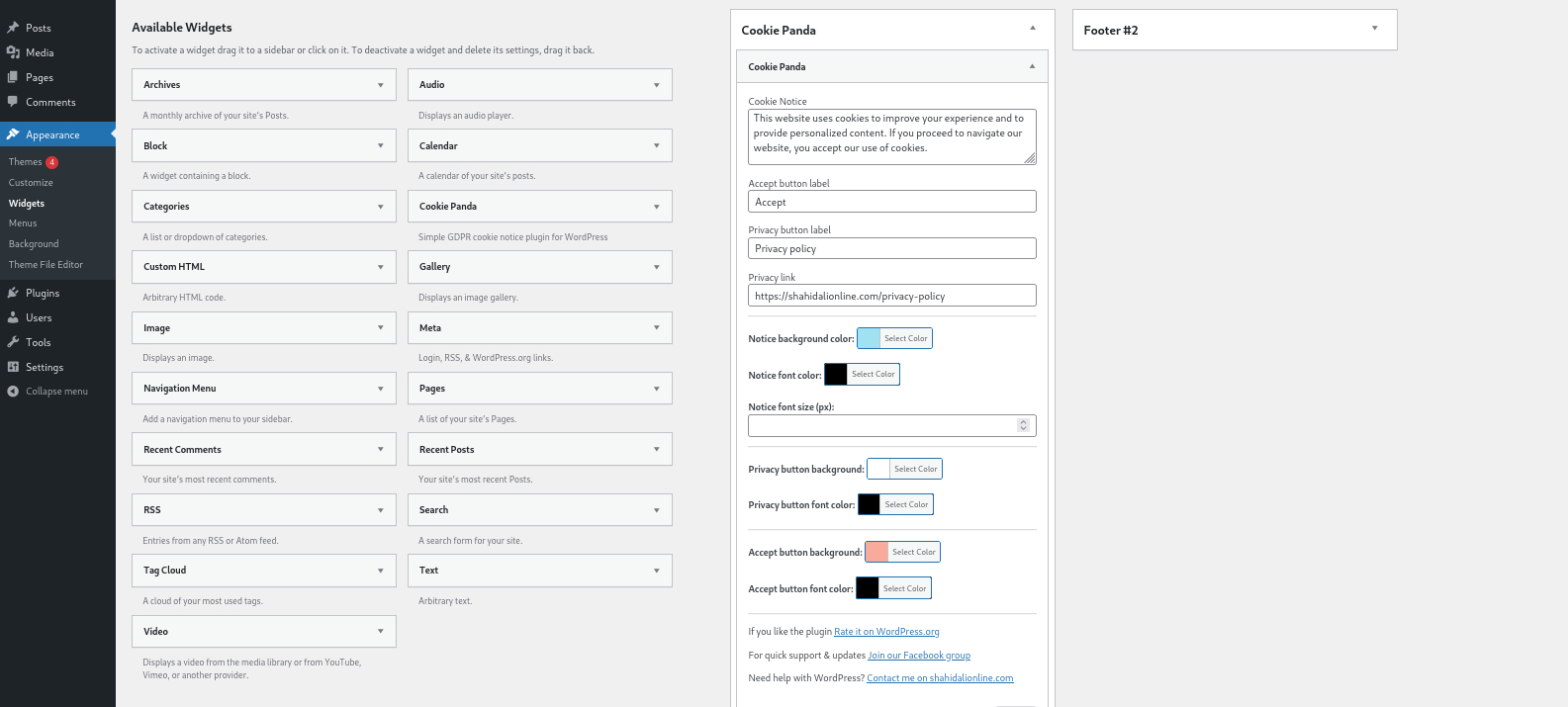Open Theme File Editor submenu item
The height and width of the screenshot is (707, 1568).
pyautogui.click(x=46, y=265)
